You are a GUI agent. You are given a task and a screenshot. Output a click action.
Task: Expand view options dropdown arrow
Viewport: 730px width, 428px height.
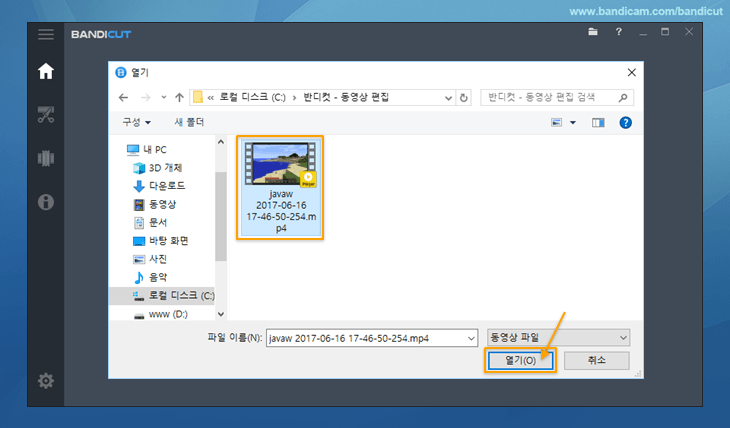(573, 122)
